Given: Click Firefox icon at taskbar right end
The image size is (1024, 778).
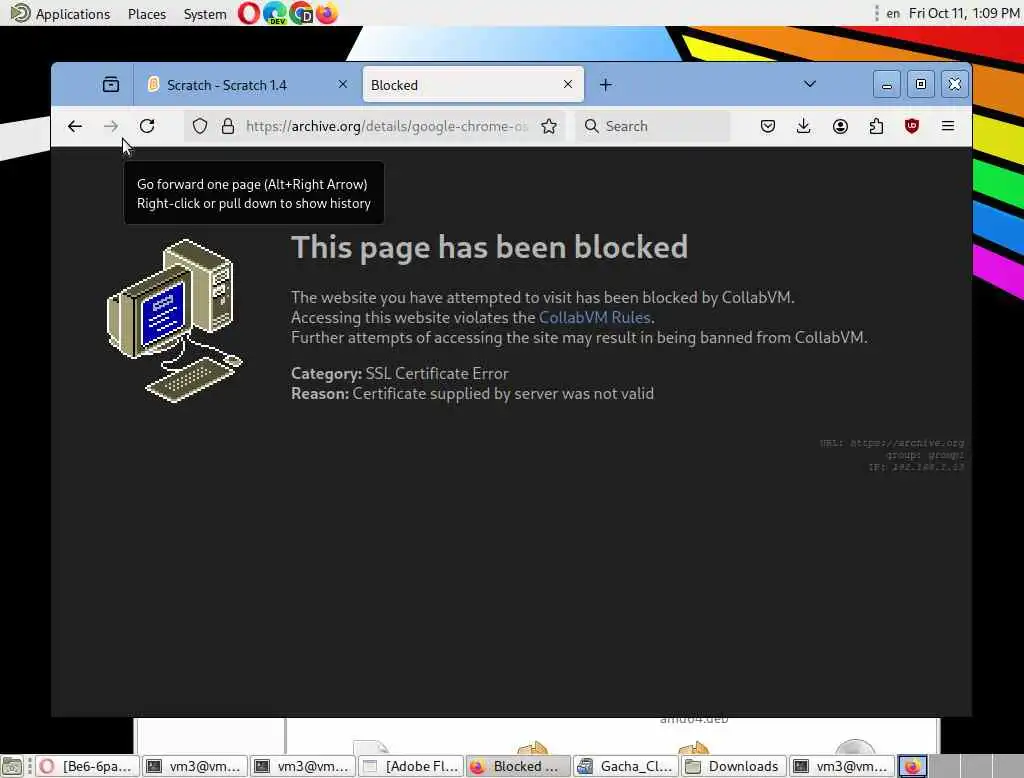Looking at the screenshot, I should point(912,766).
